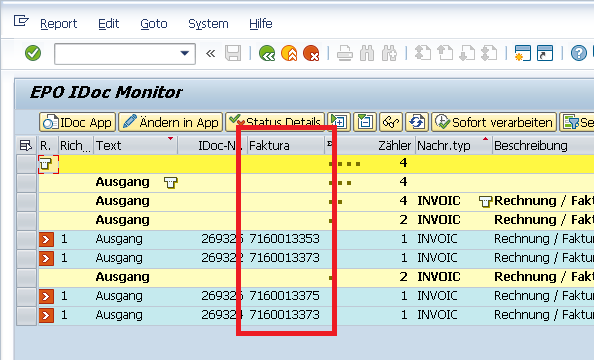Open Find with the binoculars icon
The width and height of the screenshot is (594, 360).
pos(367,53)
